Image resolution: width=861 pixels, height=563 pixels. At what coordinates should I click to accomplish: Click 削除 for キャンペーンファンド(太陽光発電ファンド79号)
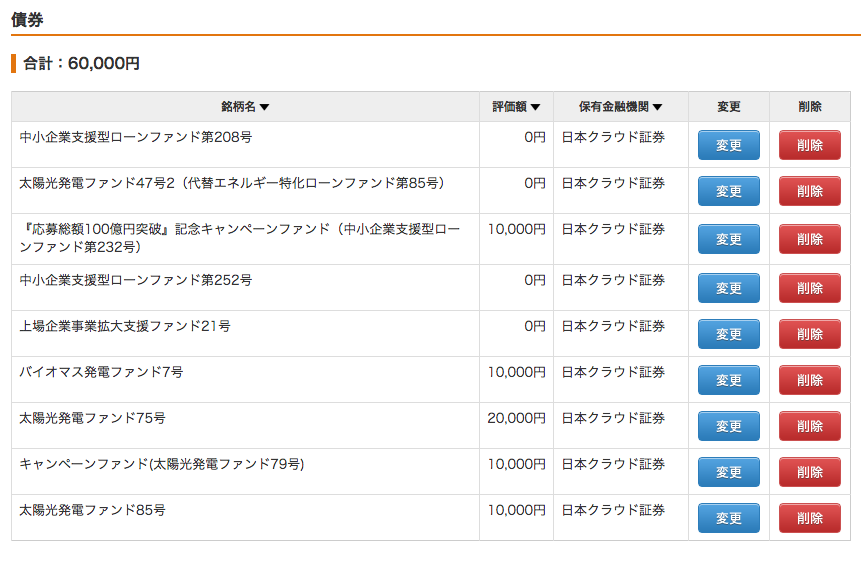click(810, 472)
